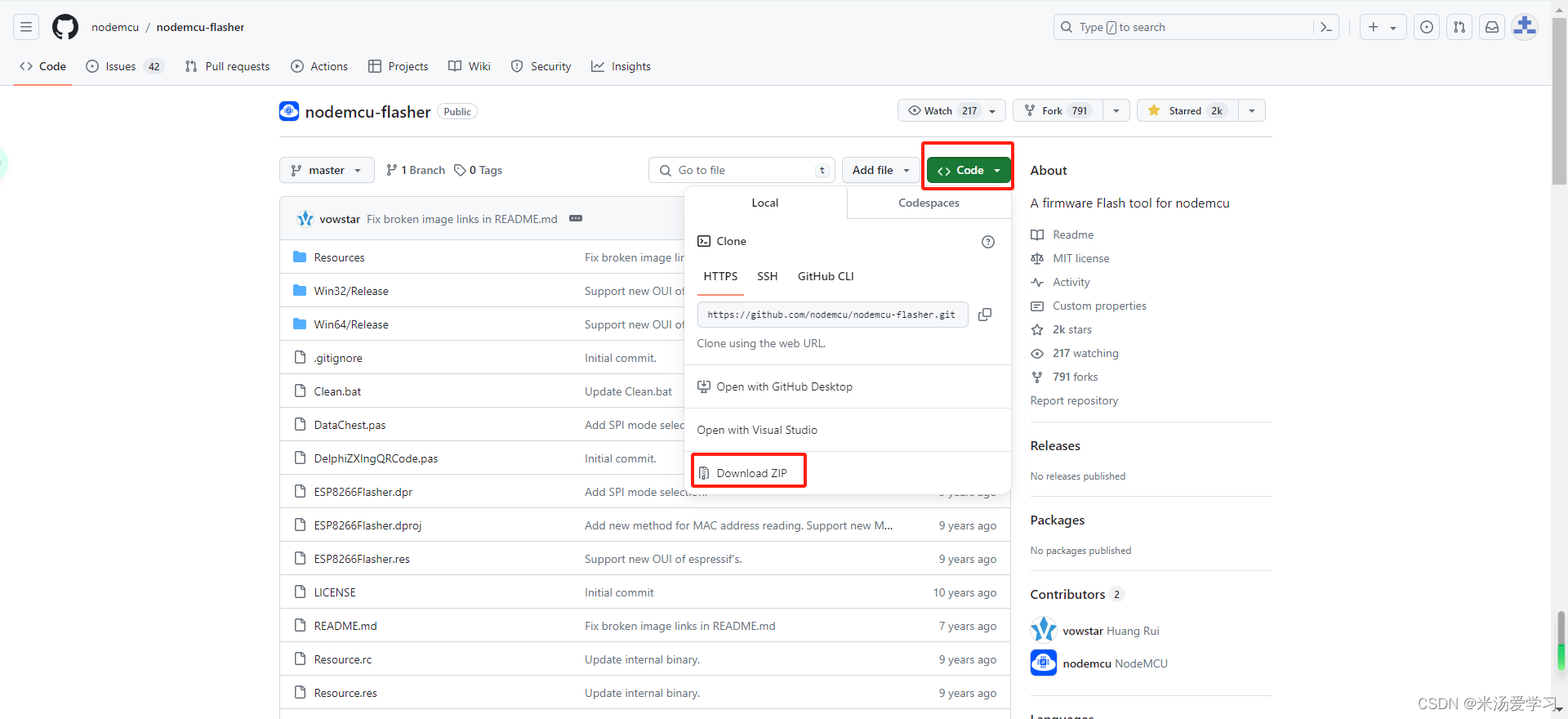Screen dimensions: 1568x719
Task: Open the Wiki tab
Action: [470, 66]
